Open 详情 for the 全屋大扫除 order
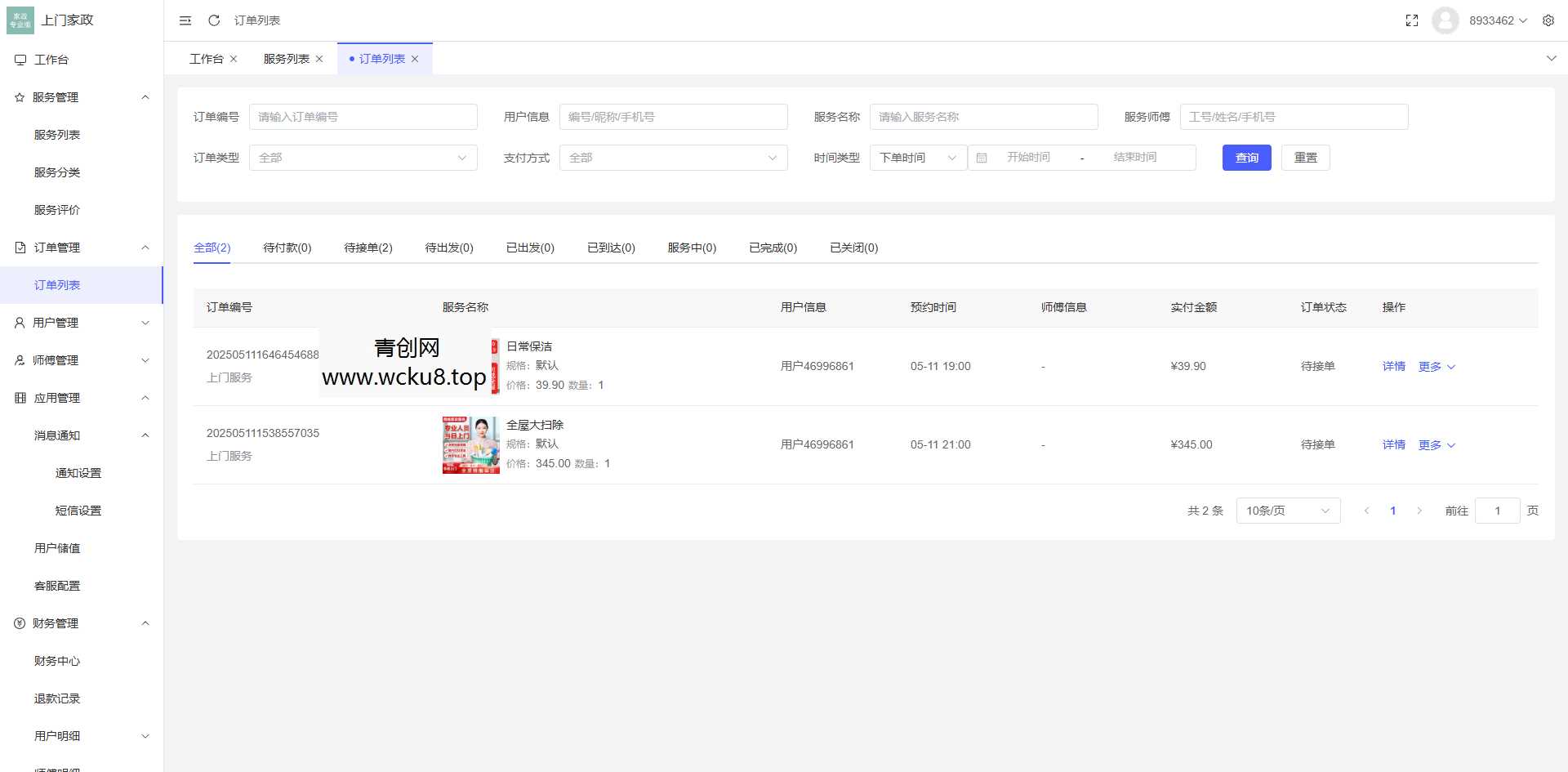Image resolution: width=1568 pixels, height=772 pixels. 1393,444
